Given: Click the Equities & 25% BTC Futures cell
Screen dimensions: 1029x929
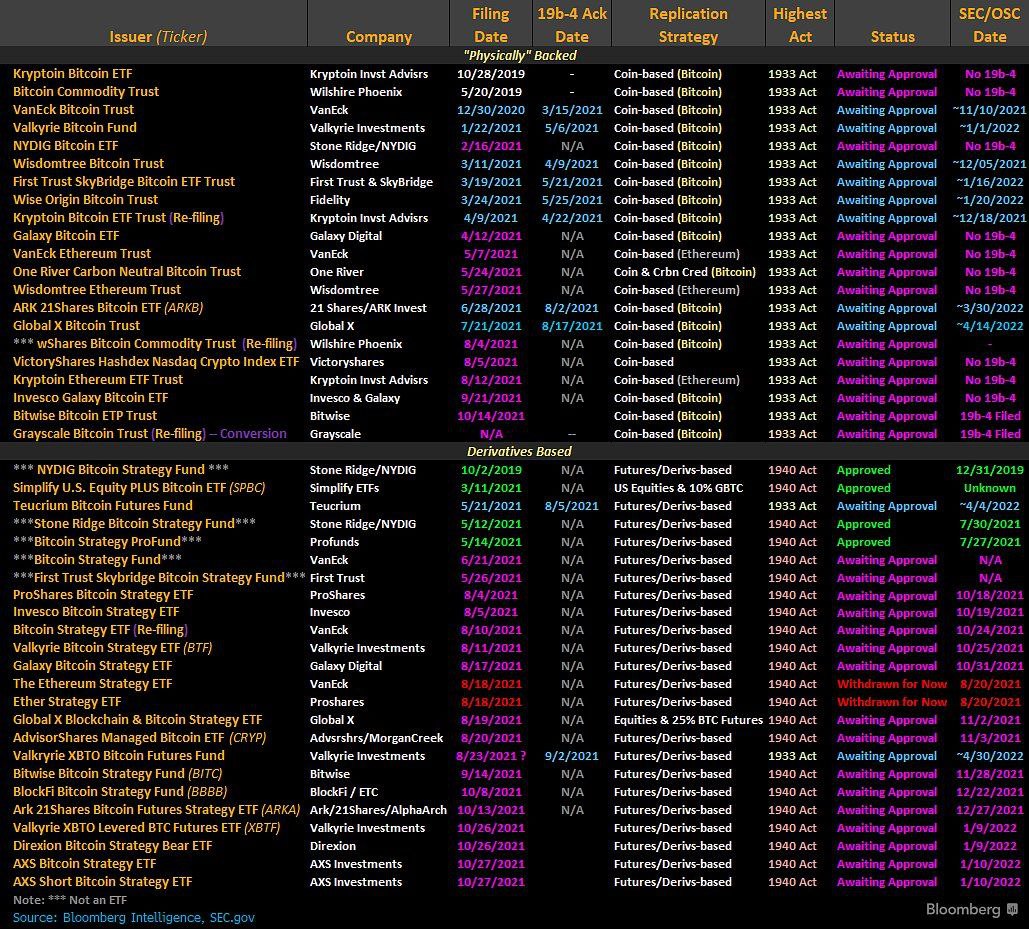Looking at the screenshot, I should pos(688,720).
